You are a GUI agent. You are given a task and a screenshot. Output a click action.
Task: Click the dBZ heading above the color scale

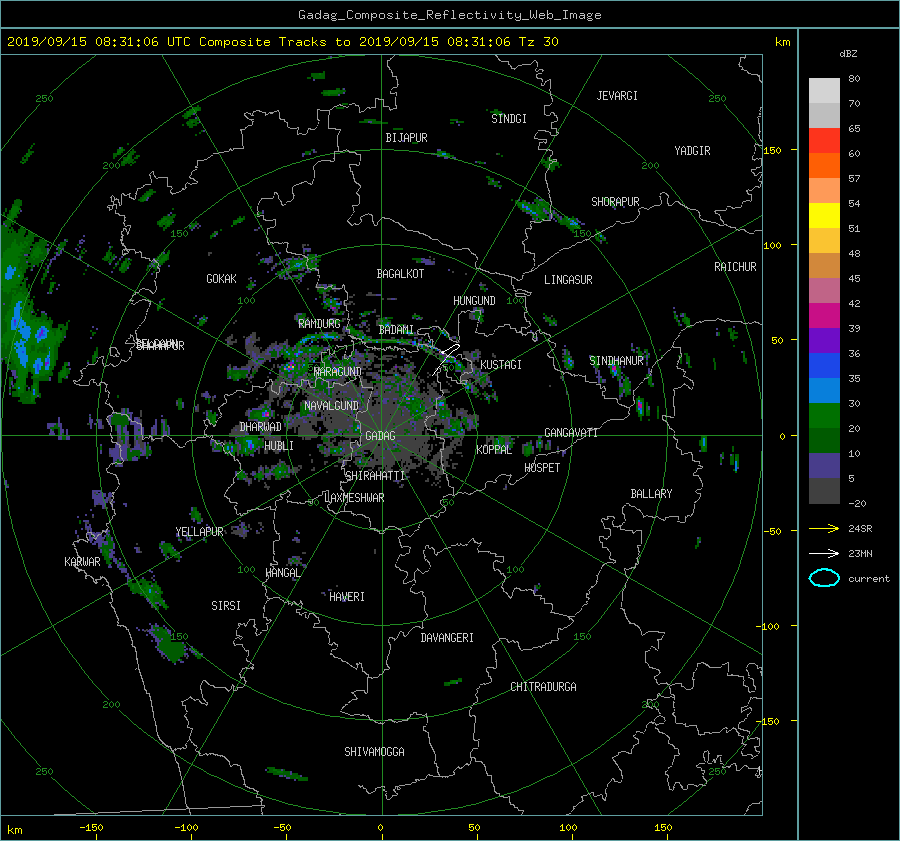click(848, 54)
